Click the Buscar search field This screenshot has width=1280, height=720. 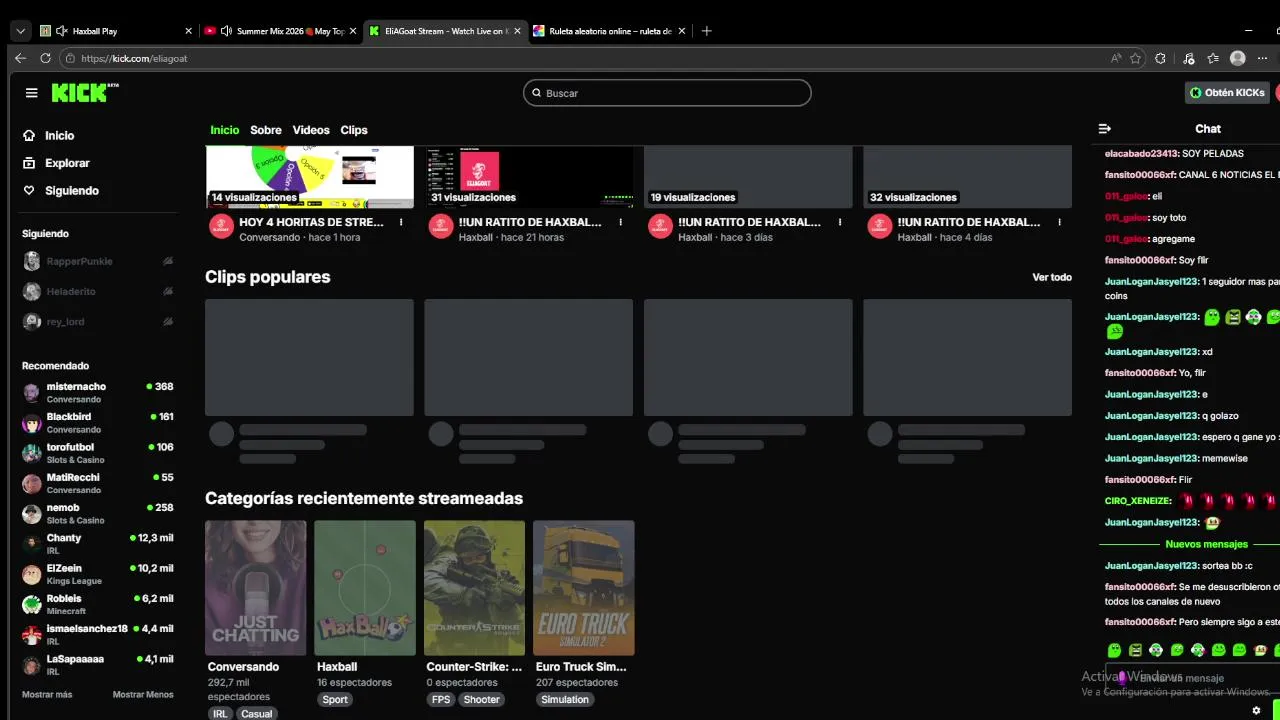[x=667, y=93]
